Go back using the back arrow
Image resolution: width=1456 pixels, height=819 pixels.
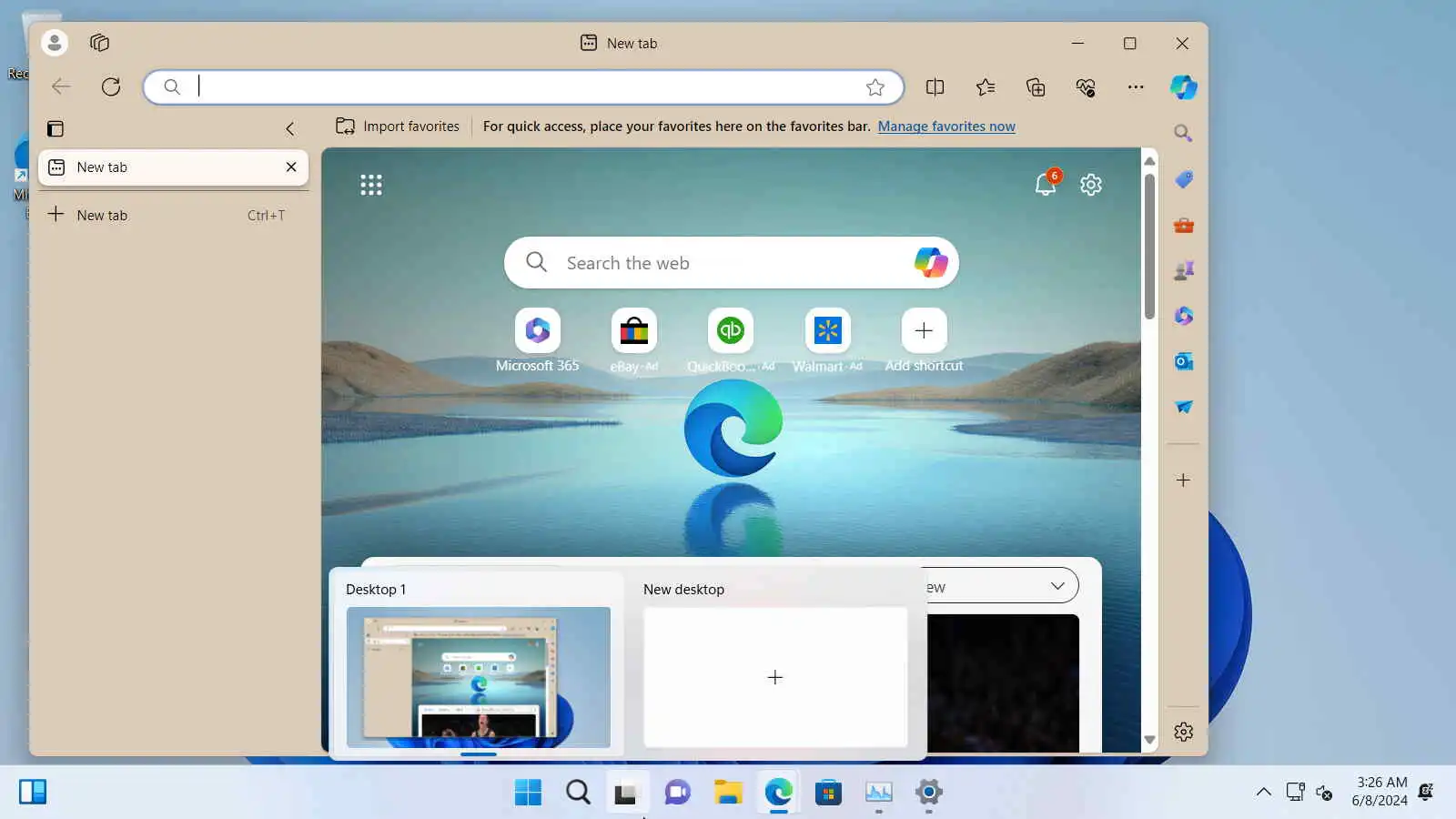(61, 86)
